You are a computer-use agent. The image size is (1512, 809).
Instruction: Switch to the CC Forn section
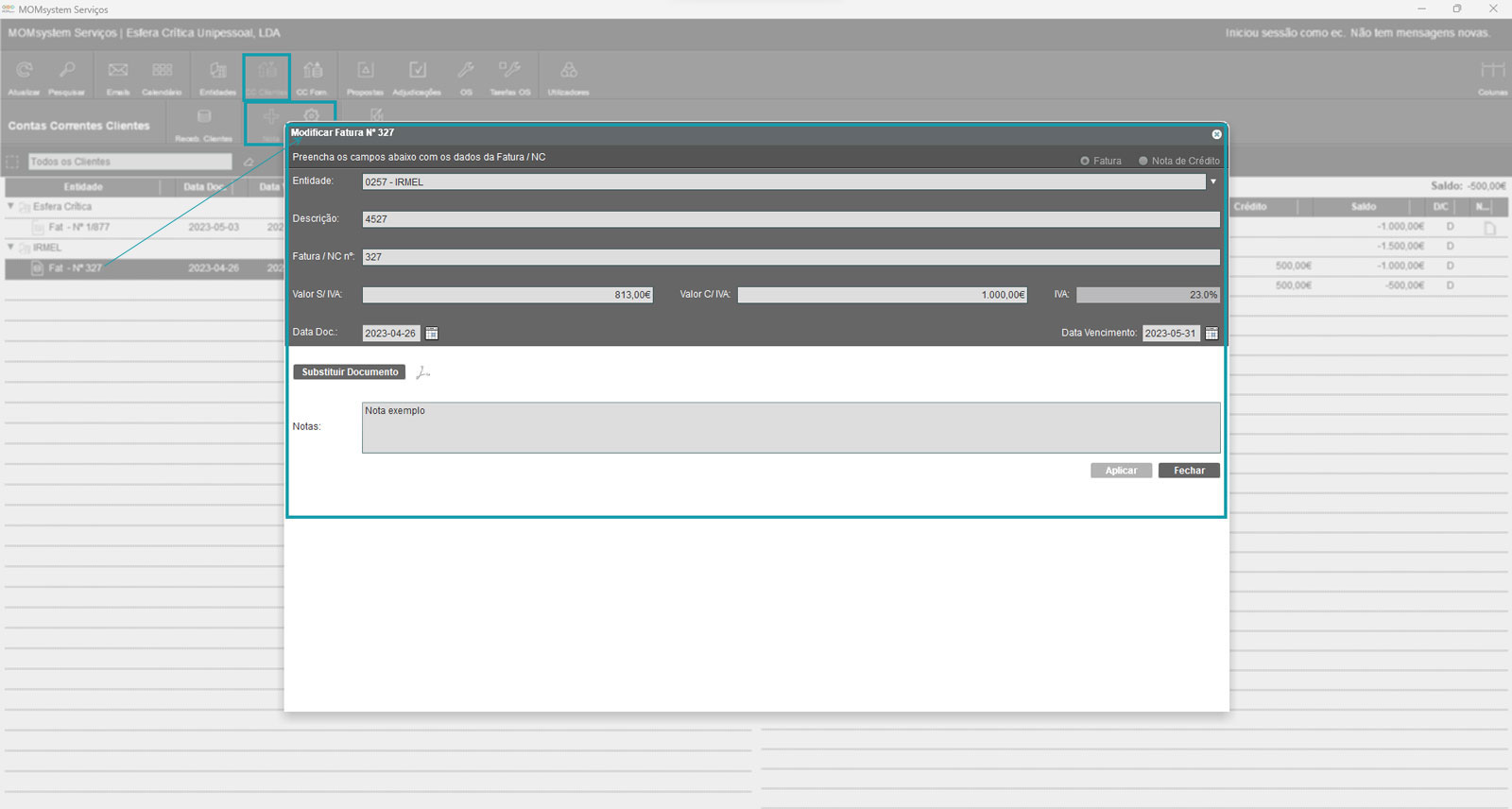click(x=312, y=75)
